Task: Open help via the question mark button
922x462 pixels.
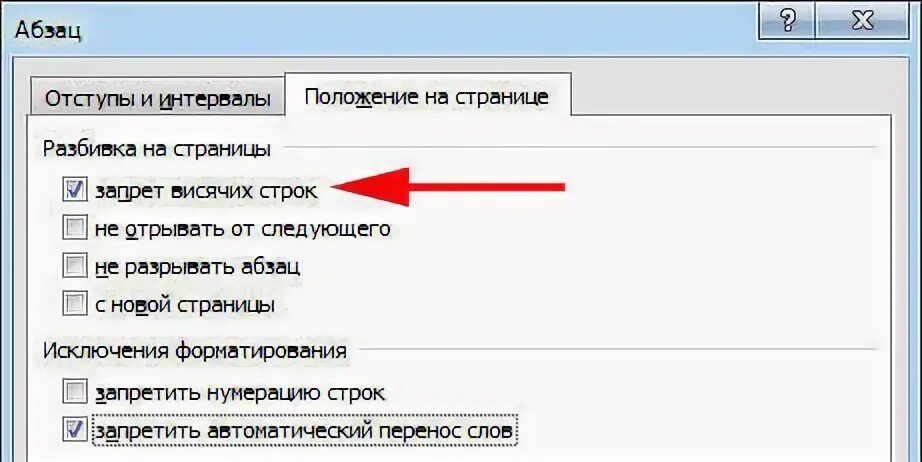Action: (788, 21)
